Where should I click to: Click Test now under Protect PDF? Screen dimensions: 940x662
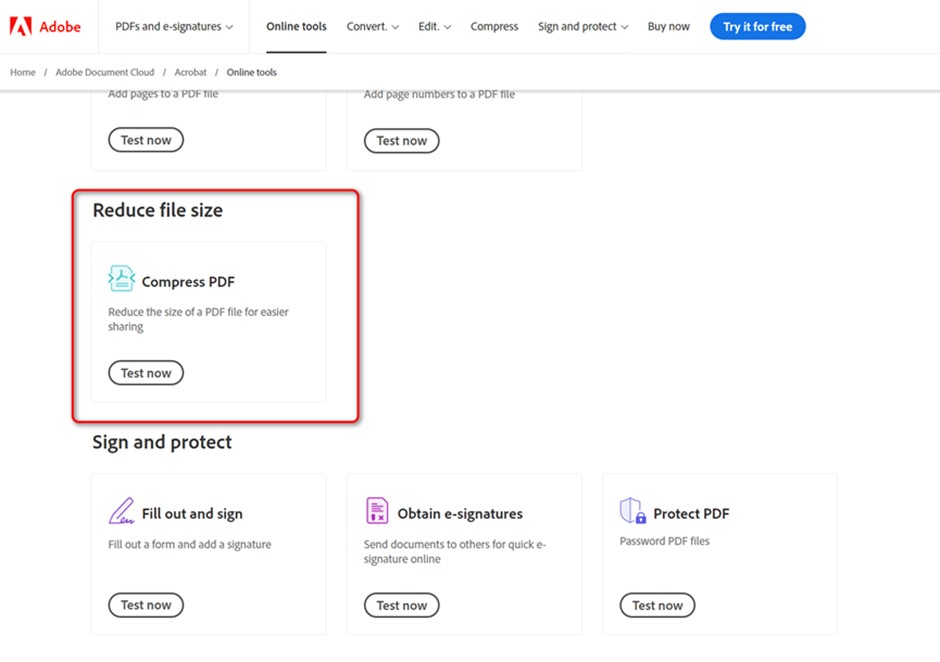(x=657, y=605)
